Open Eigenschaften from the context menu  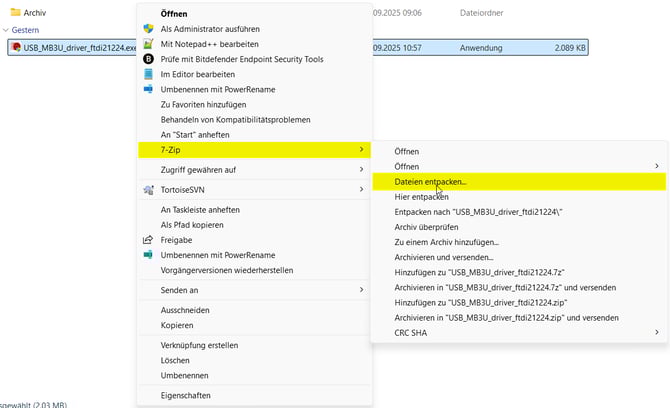pos(187,396)
